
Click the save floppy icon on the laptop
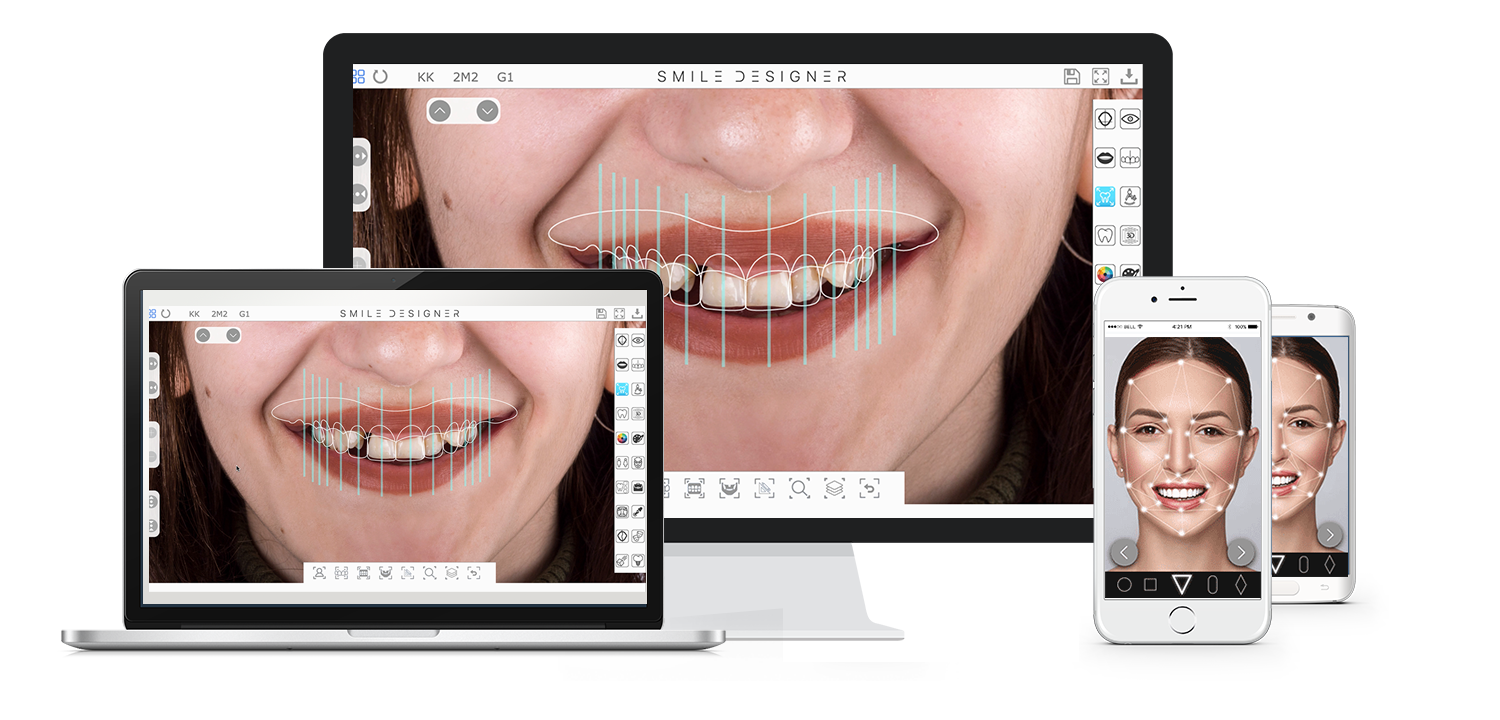(x=601, y=313)
